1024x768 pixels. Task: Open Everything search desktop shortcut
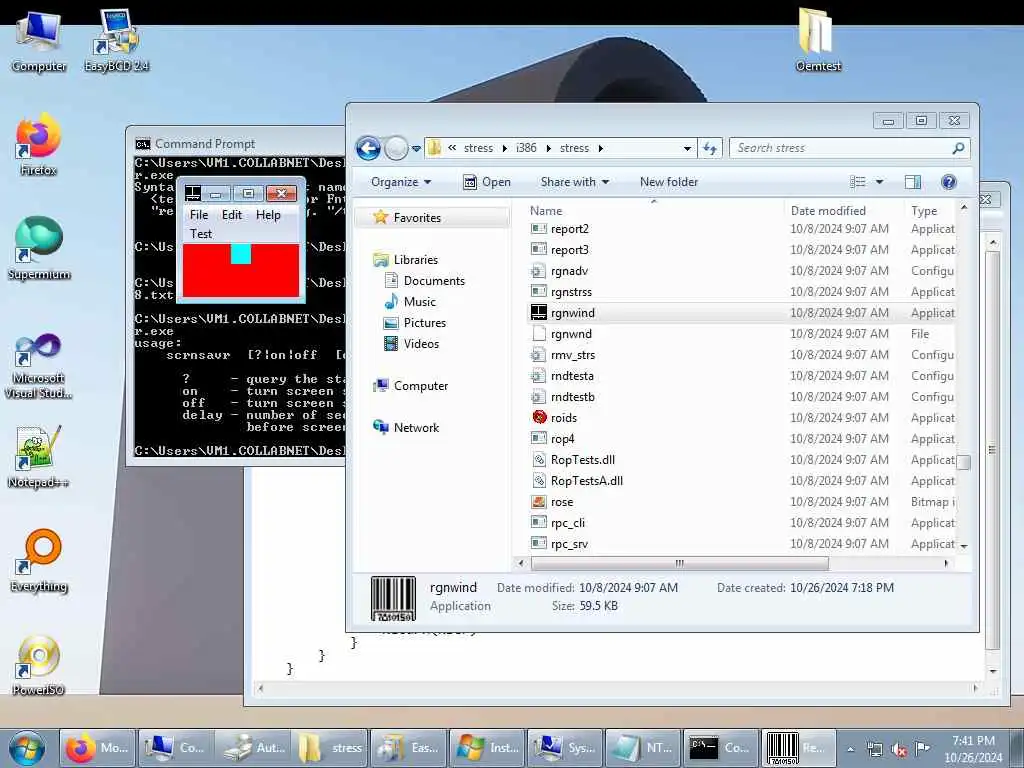39,561
